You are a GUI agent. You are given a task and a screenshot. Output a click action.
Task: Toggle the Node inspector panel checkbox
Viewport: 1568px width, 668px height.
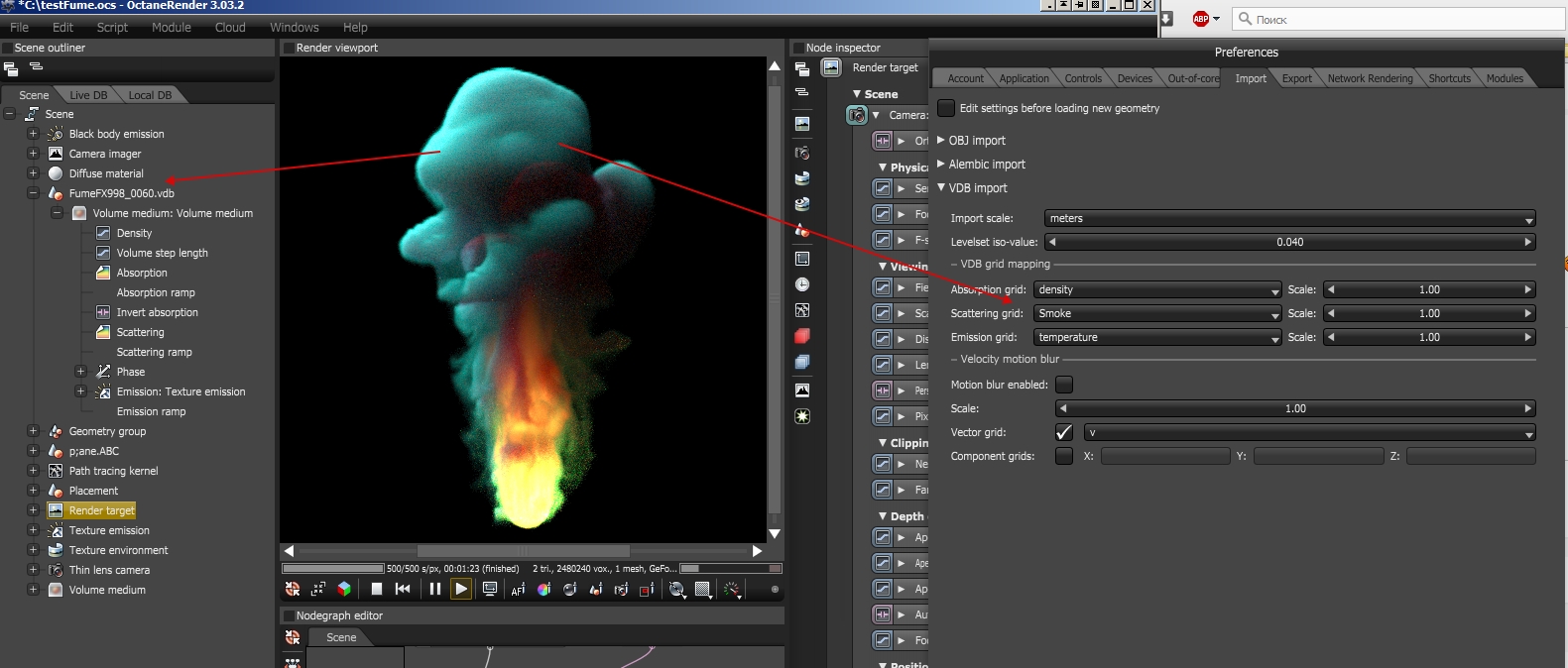(x=798, y=48)
